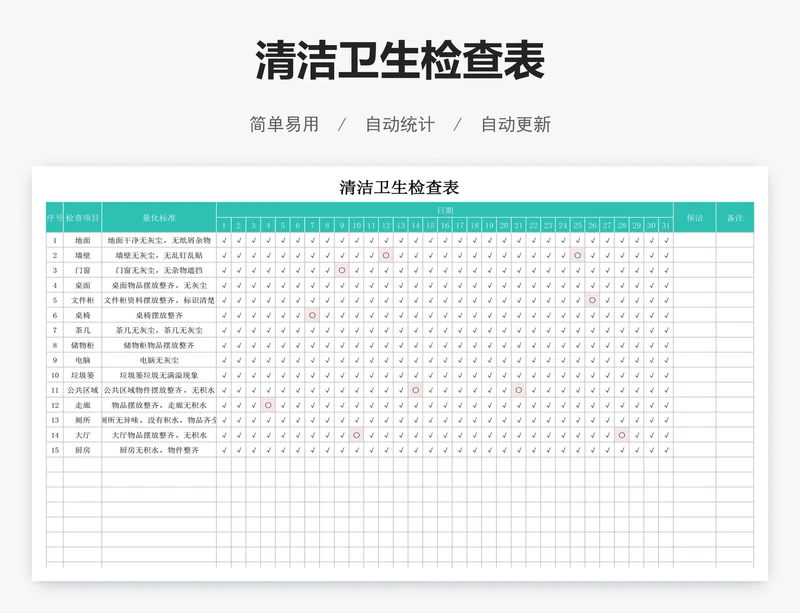Select the 大厅 item cell
The height and width of the screenshot is (613, 800).
(83, 435)
